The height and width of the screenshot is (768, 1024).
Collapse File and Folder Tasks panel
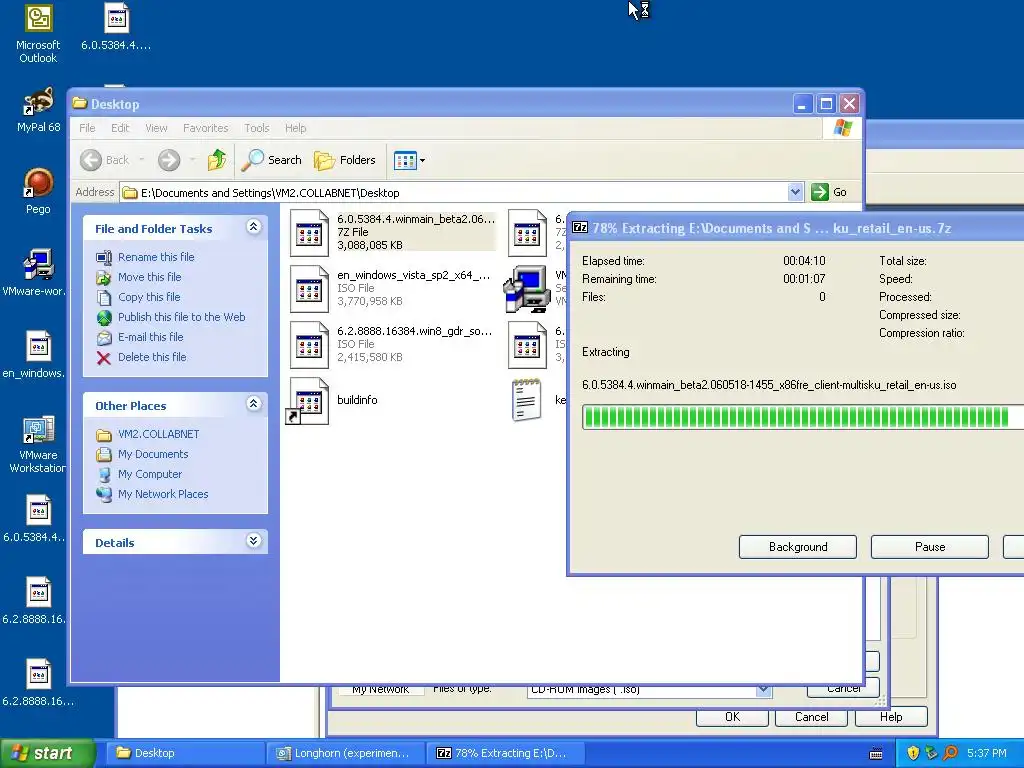pyautogui.click(x=253, y=227)
